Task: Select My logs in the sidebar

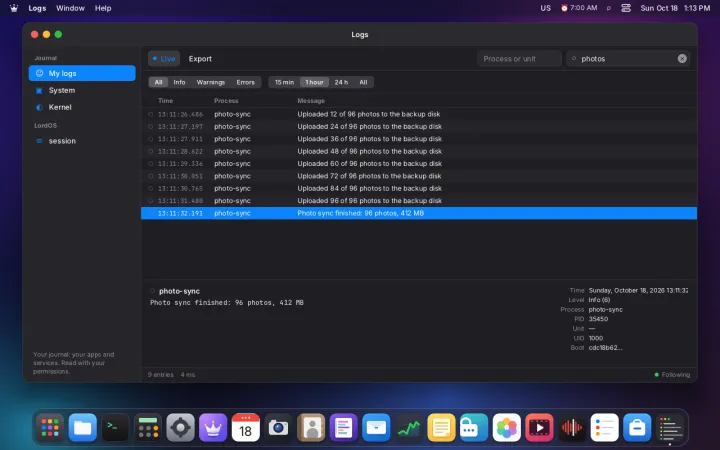Action: click(x=82, y=73)
